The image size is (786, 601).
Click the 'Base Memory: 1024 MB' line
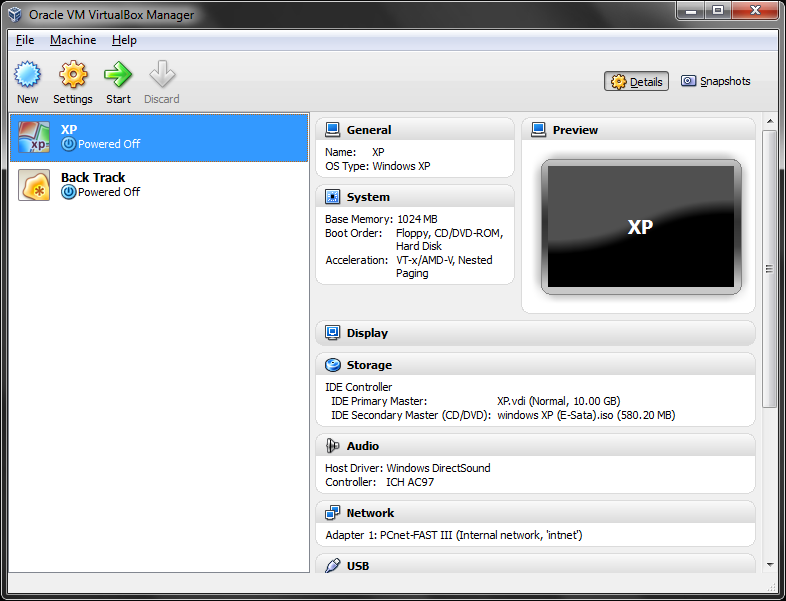381,219
